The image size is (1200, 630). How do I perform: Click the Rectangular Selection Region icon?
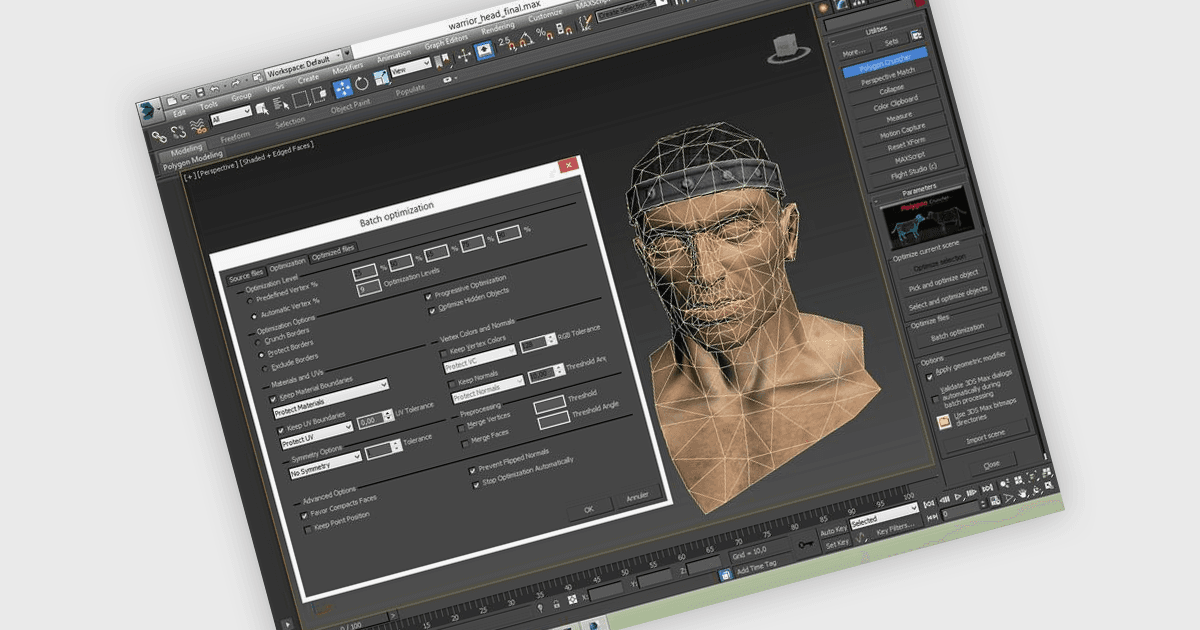tap(301, 99)
